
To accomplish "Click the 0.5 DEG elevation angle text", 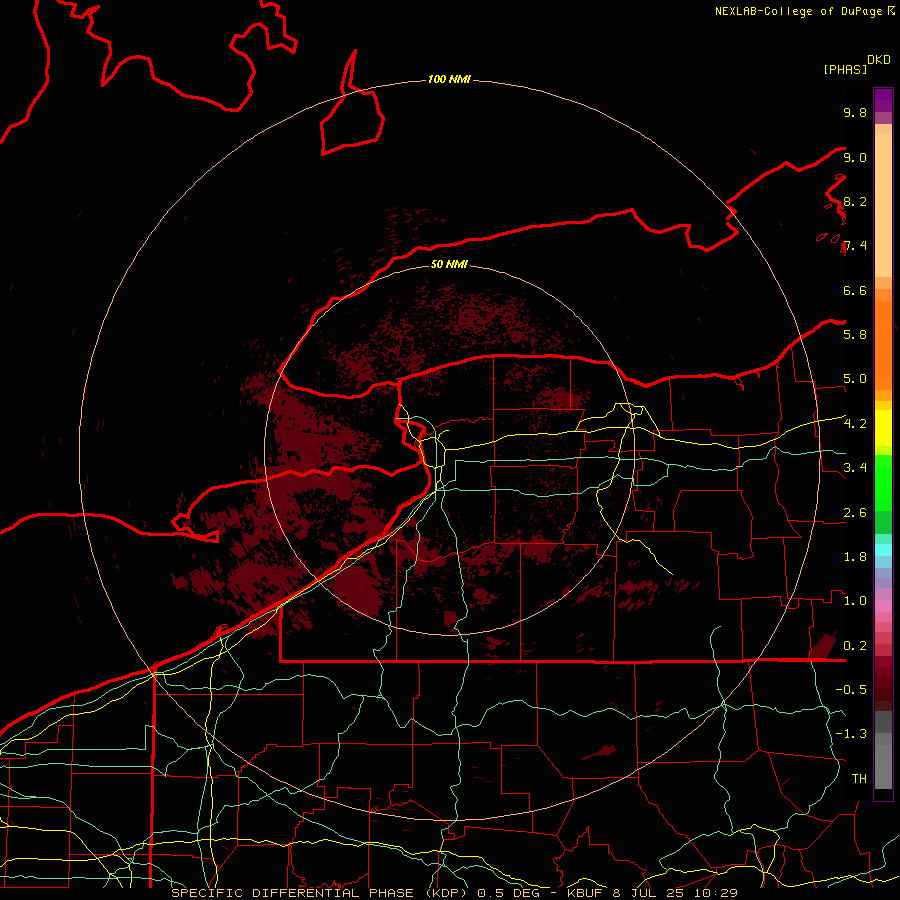I will 510,893.
